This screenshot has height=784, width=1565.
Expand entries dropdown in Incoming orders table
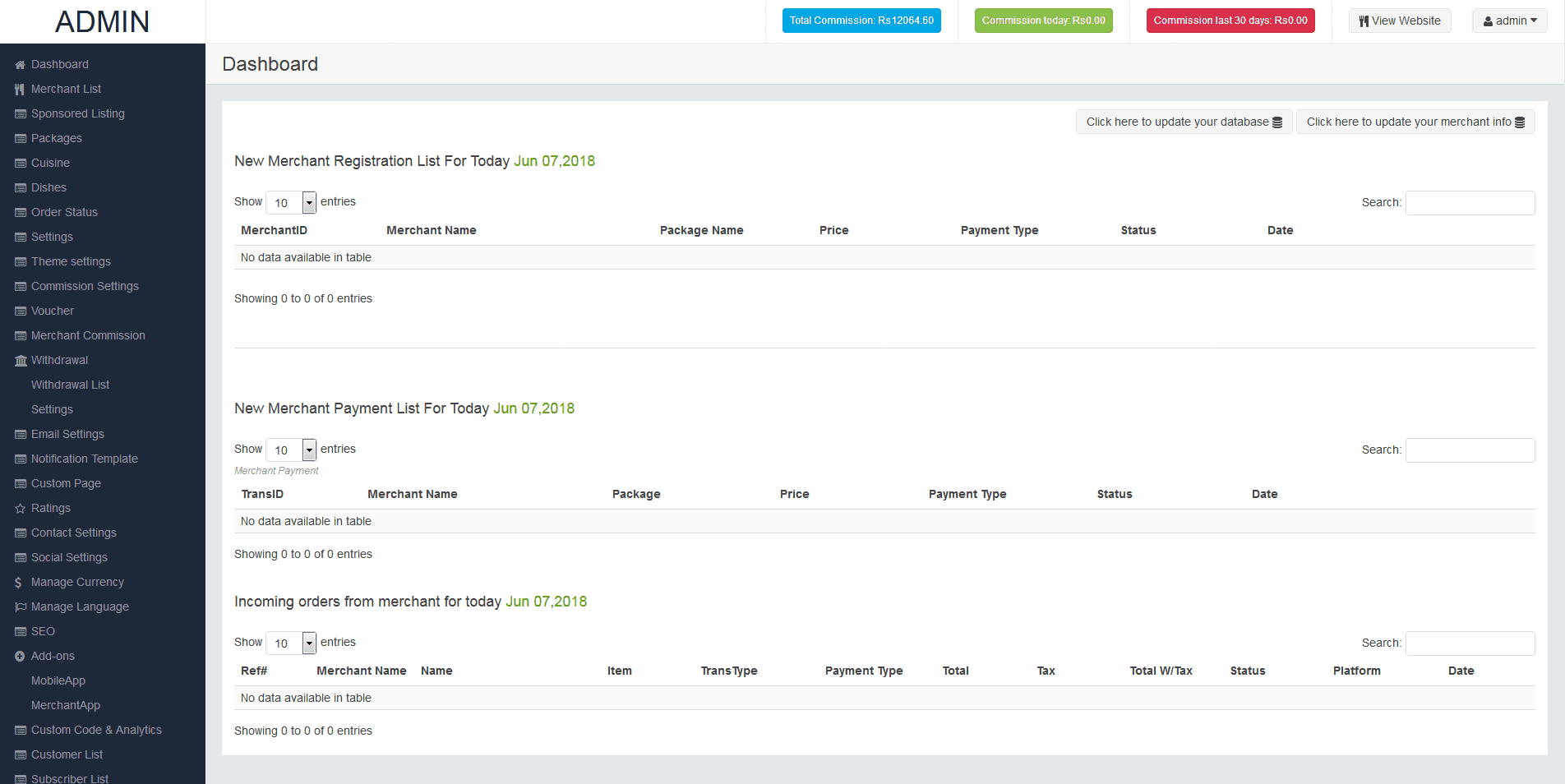pyautogui.click(x=309, y=643)
